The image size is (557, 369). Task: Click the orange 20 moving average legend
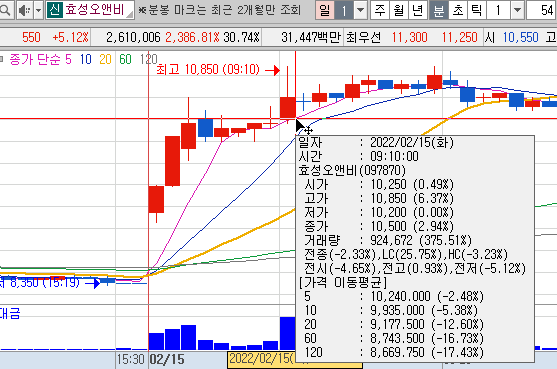(x=105, y=59)
